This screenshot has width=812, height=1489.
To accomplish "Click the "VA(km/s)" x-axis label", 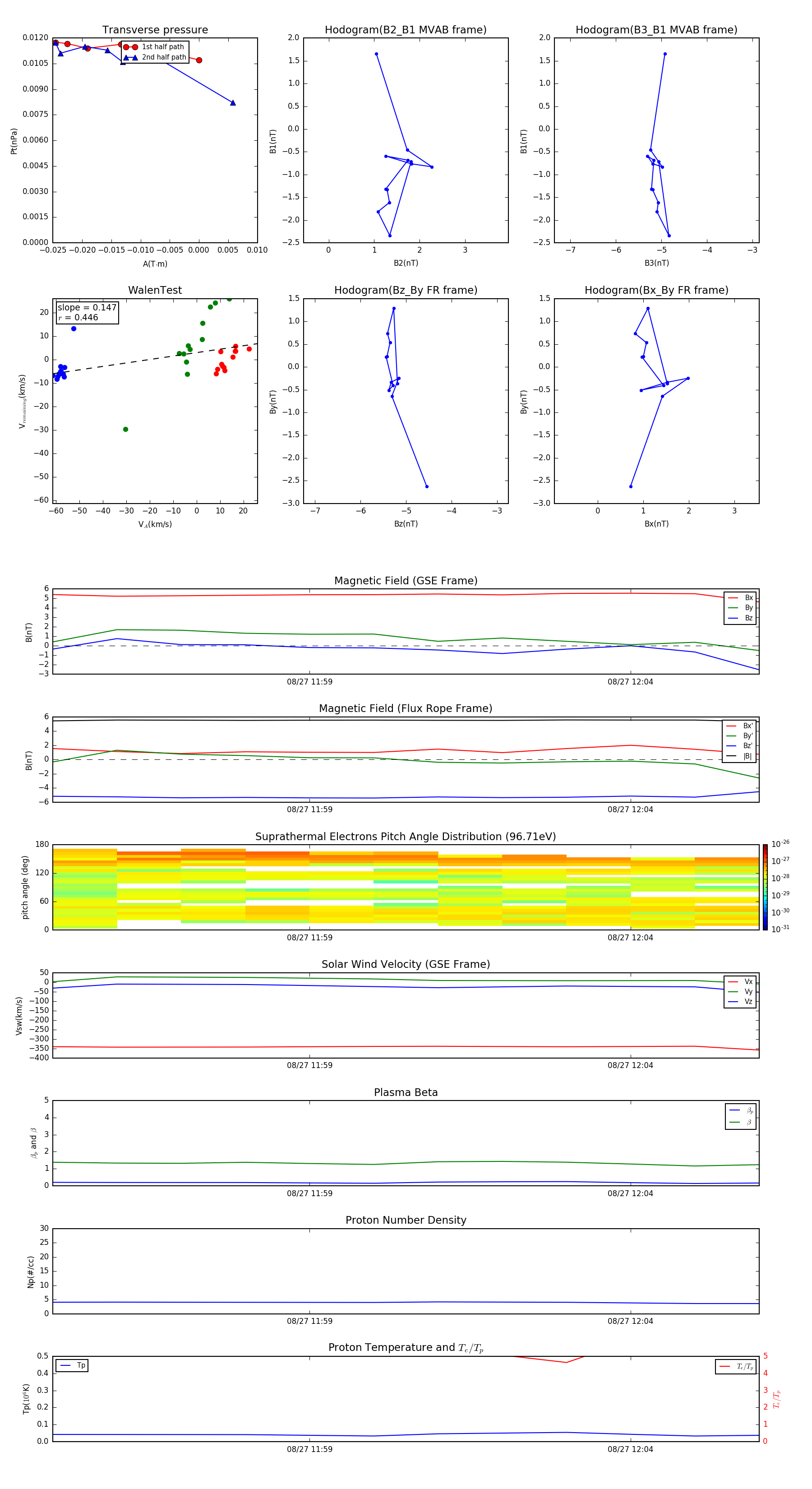I will 155,524.
